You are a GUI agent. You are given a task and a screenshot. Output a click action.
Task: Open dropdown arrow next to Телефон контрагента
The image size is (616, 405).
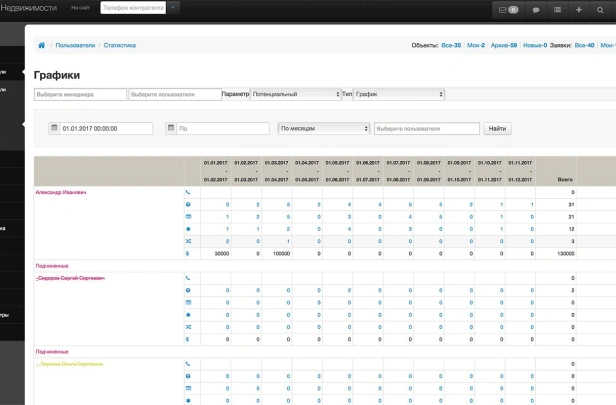point(173,7)
